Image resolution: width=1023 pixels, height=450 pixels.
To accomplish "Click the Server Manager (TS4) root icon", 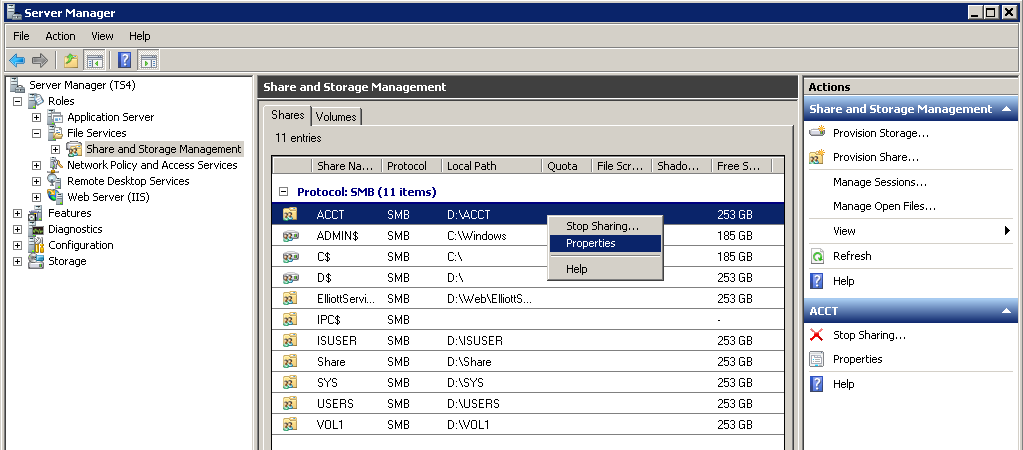I will 18,85.
